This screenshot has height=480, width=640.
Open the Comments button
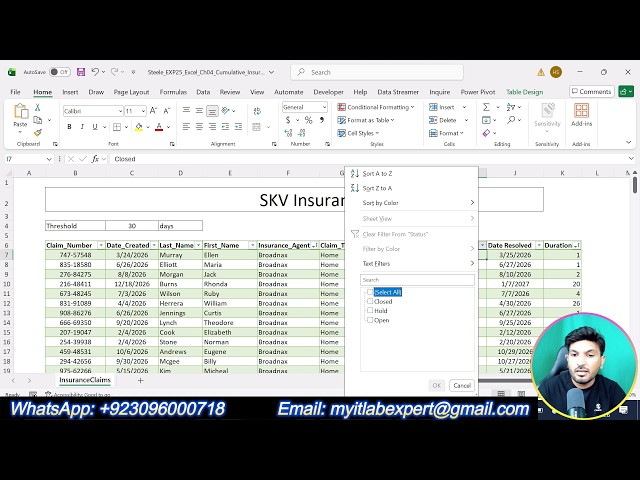click(x=591, y=92)
